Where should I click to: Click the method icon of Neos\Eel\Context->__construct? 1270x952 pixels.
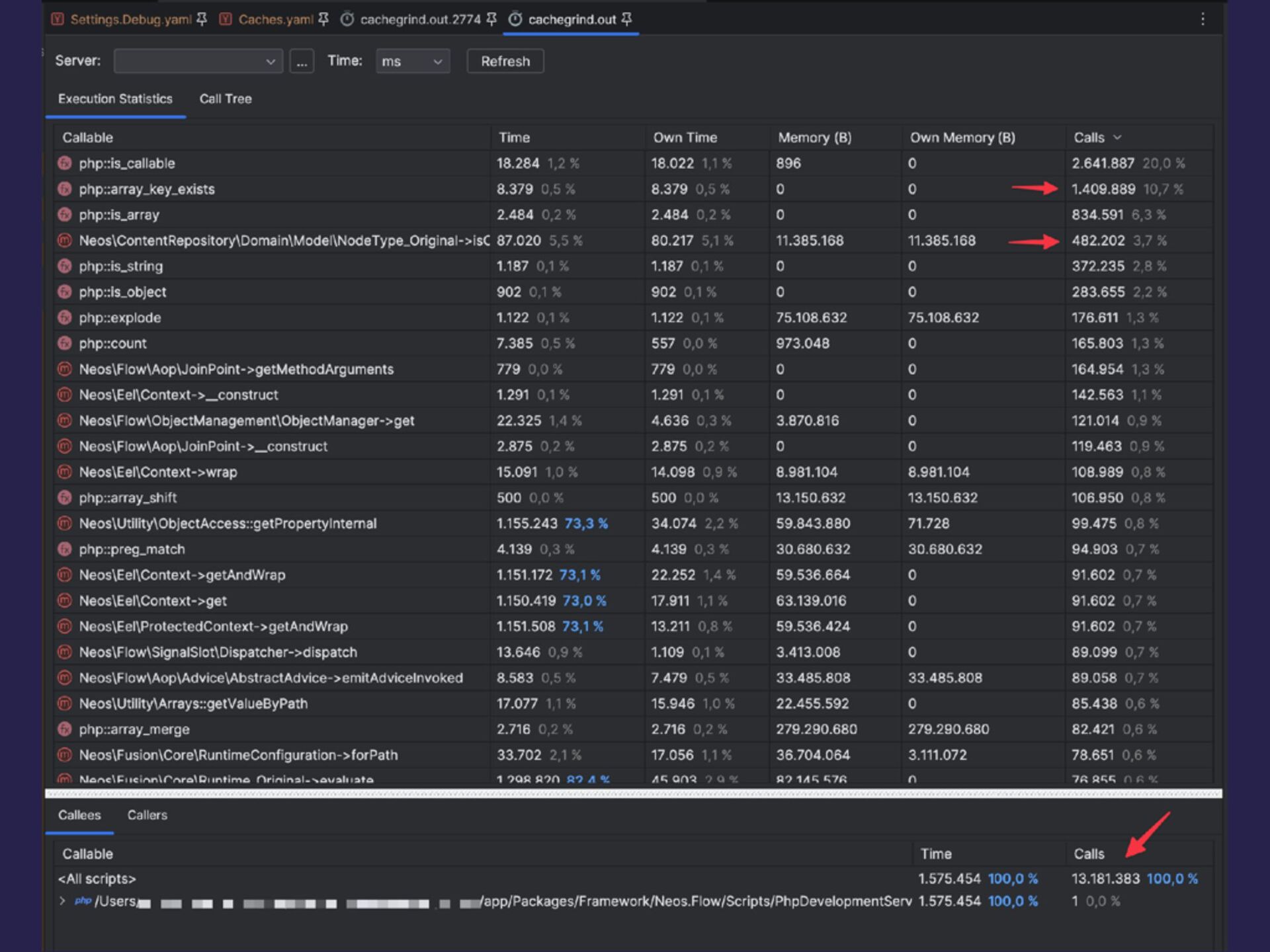pyautogui.click(x=64, y=395)
